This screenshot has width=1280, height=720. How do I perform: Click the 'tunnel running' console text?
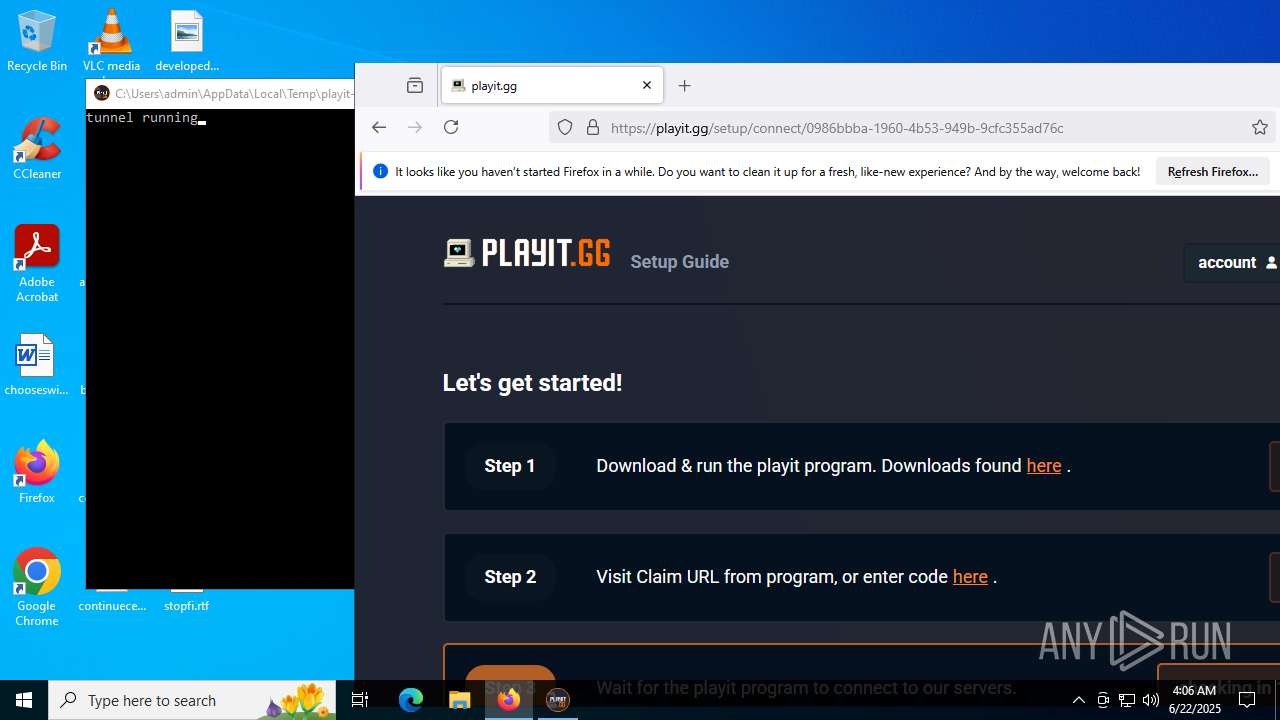pyautogui.click(x=142, y=118)
